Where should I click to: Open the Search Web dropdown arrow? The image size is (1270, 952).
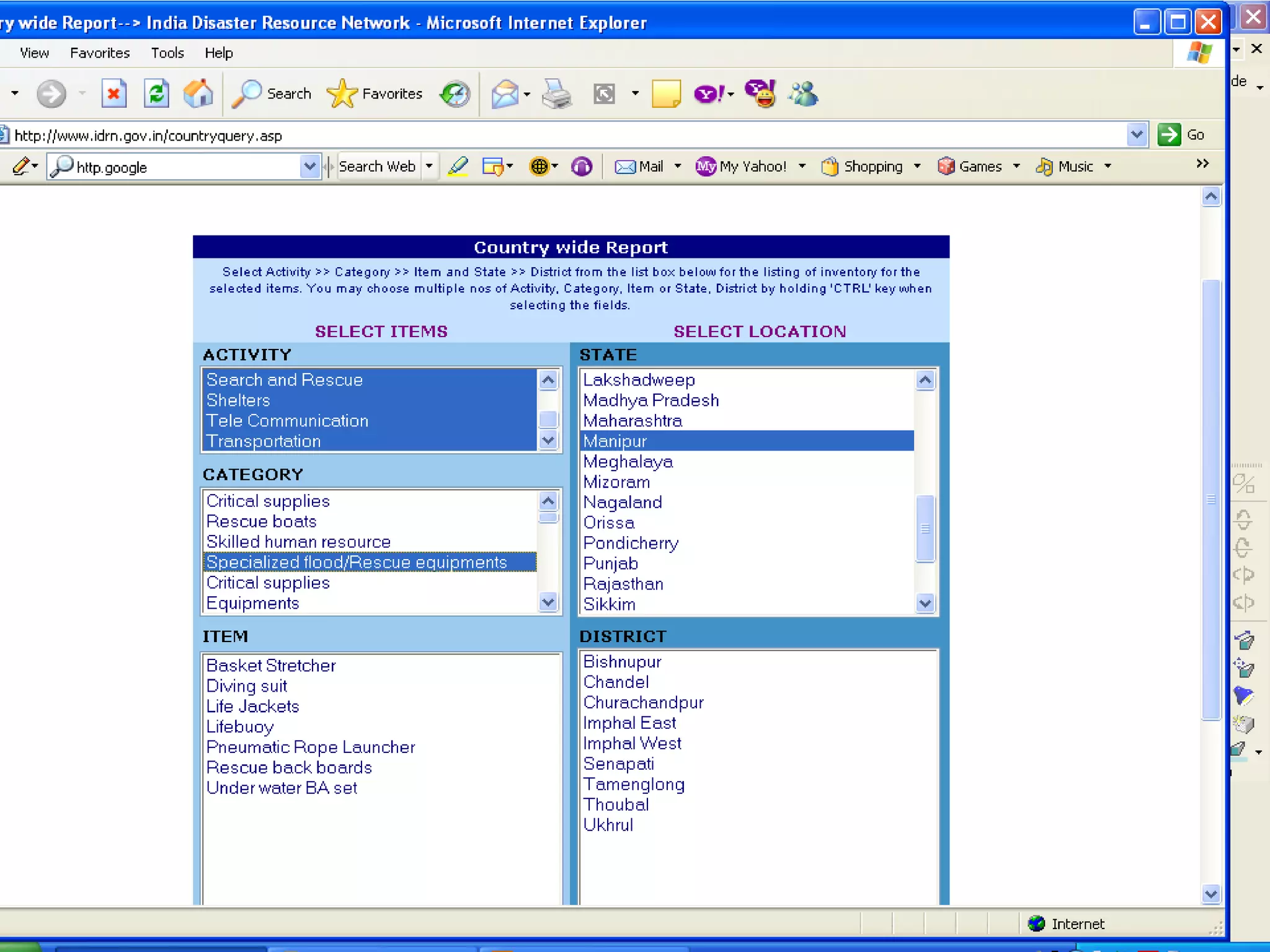429,167
